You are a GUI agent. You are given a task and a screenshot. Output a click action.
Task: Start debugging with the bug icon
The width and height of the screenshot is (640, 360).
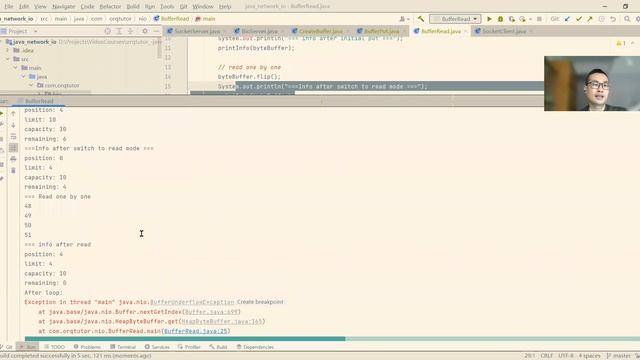[500, 19]
